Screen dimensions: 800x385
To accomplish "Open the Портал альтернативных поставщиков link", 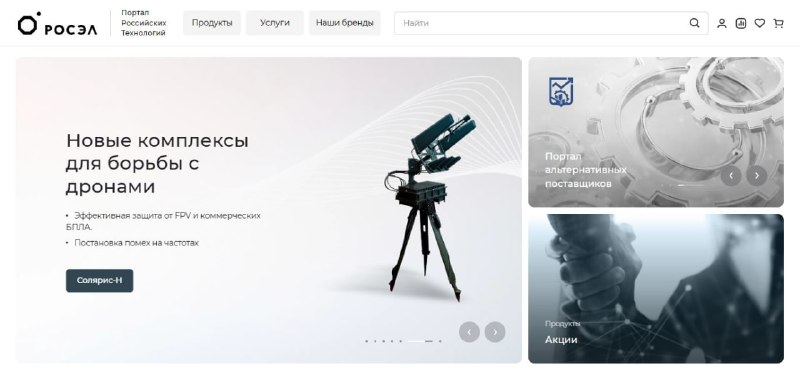I will [585, 170].
